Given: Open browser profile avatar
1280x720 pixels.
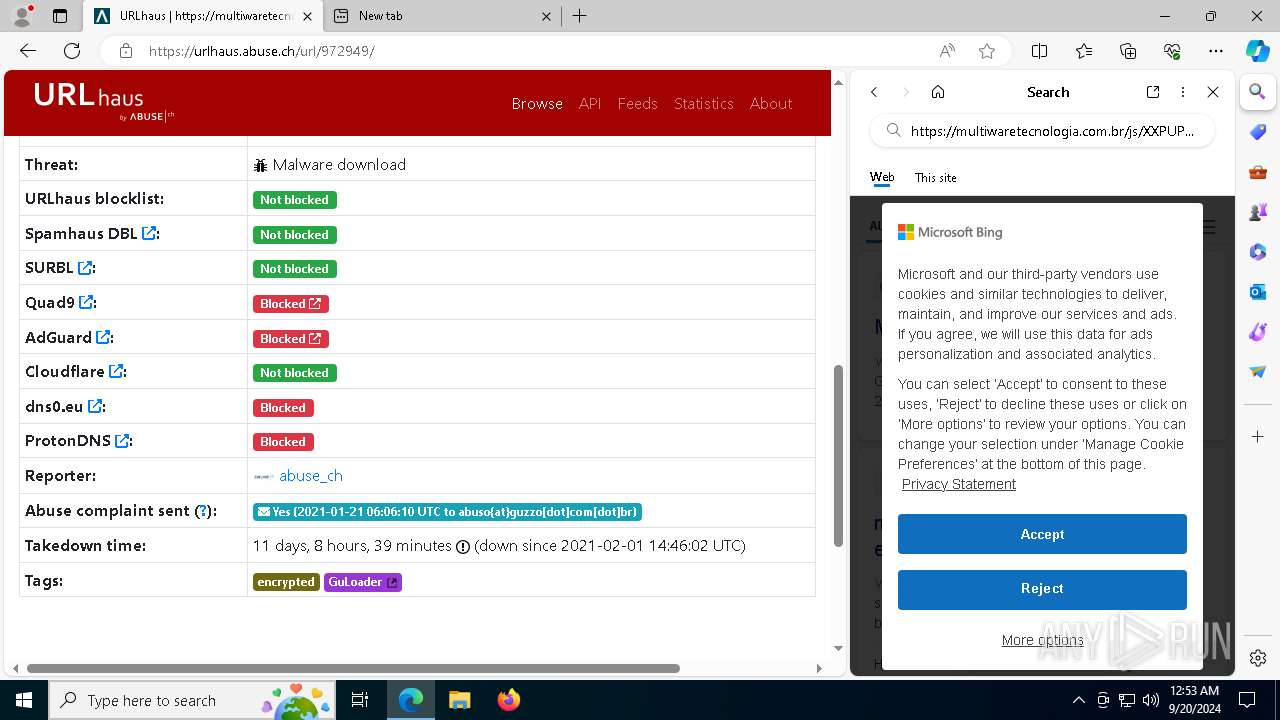Looking at the screenshot, I should coord(22,16).
